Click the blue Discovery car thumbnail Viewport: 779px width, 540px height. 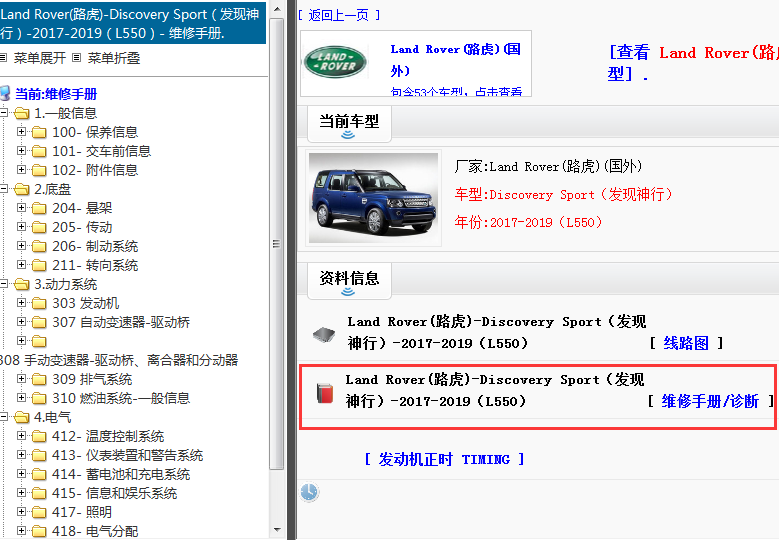tap(373, 198)
